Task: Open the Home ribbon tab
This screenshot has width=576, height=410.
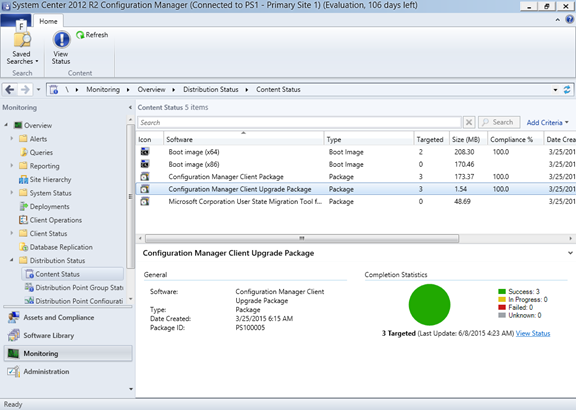Action: pyautogui.click(x=48, y=21)
